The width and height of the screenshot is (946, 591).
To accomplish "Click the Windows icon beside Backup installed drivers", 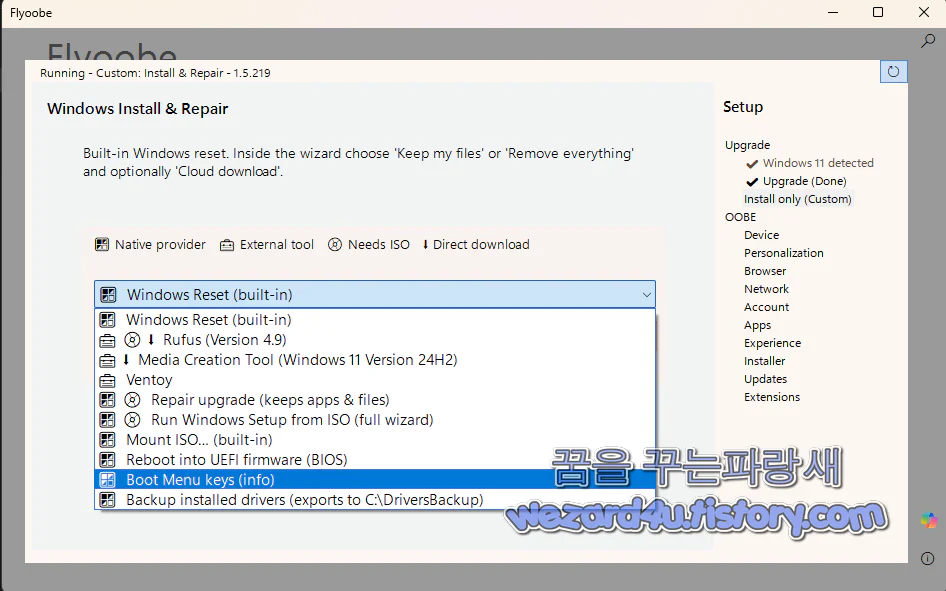I will coord(107,499).
